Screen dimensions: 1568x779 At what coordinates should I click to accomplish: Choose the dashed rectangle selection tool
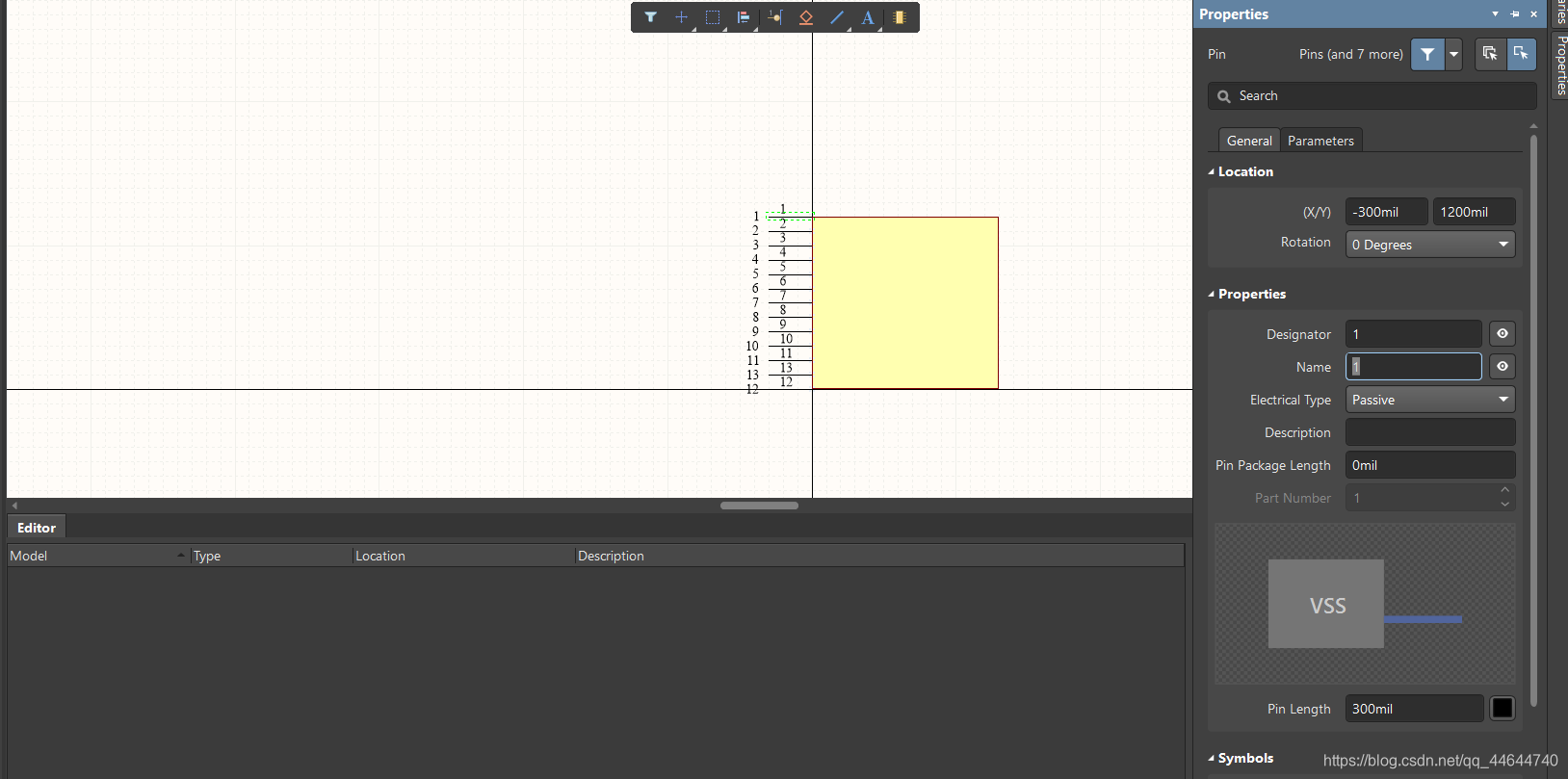click(x=713, y=17)
